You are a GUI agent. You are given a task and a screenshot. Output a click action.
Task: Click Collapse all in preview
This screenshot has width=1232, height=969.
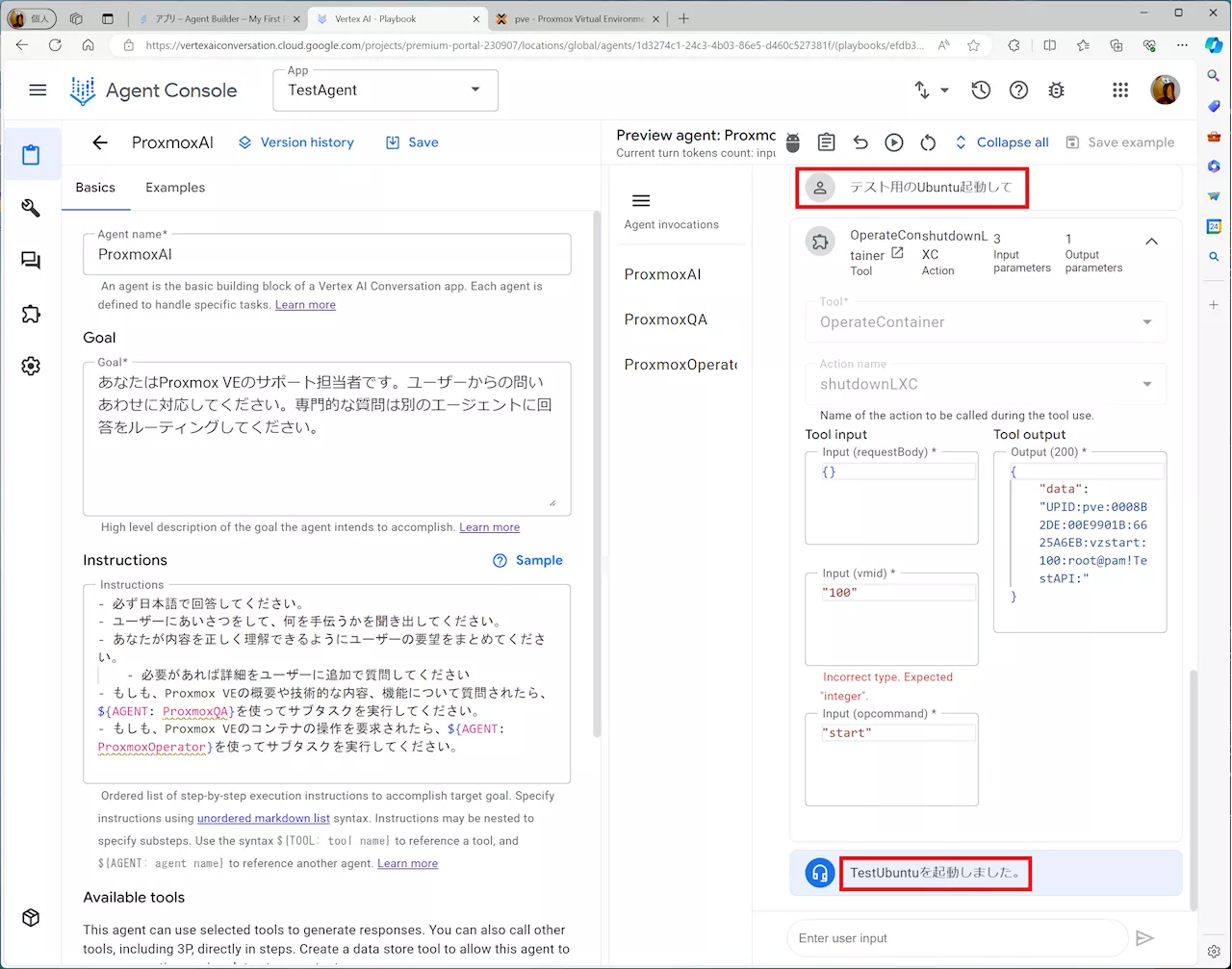coord(1001,142)
